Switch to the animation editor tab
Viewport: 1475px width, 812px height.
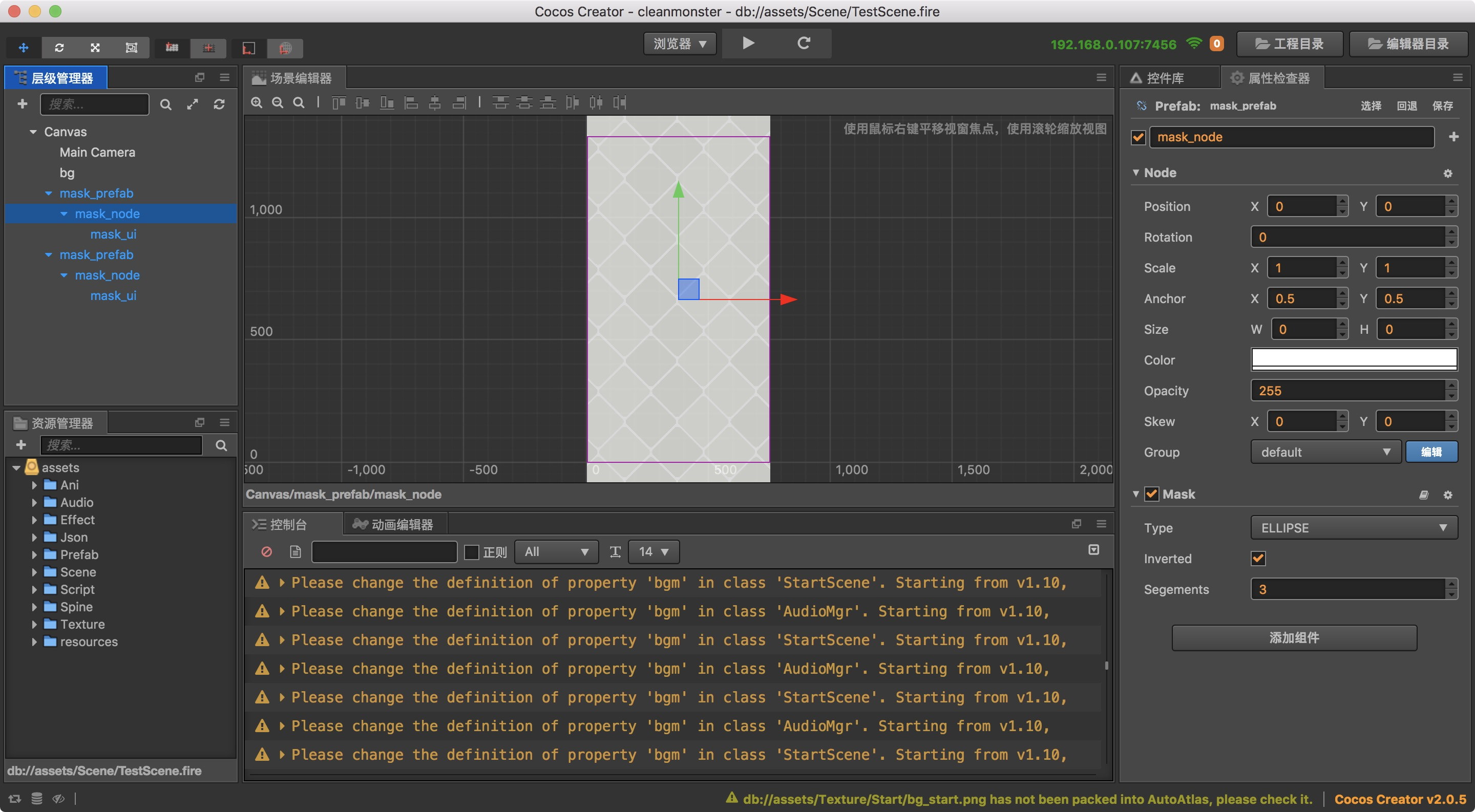tap(393, 524)
